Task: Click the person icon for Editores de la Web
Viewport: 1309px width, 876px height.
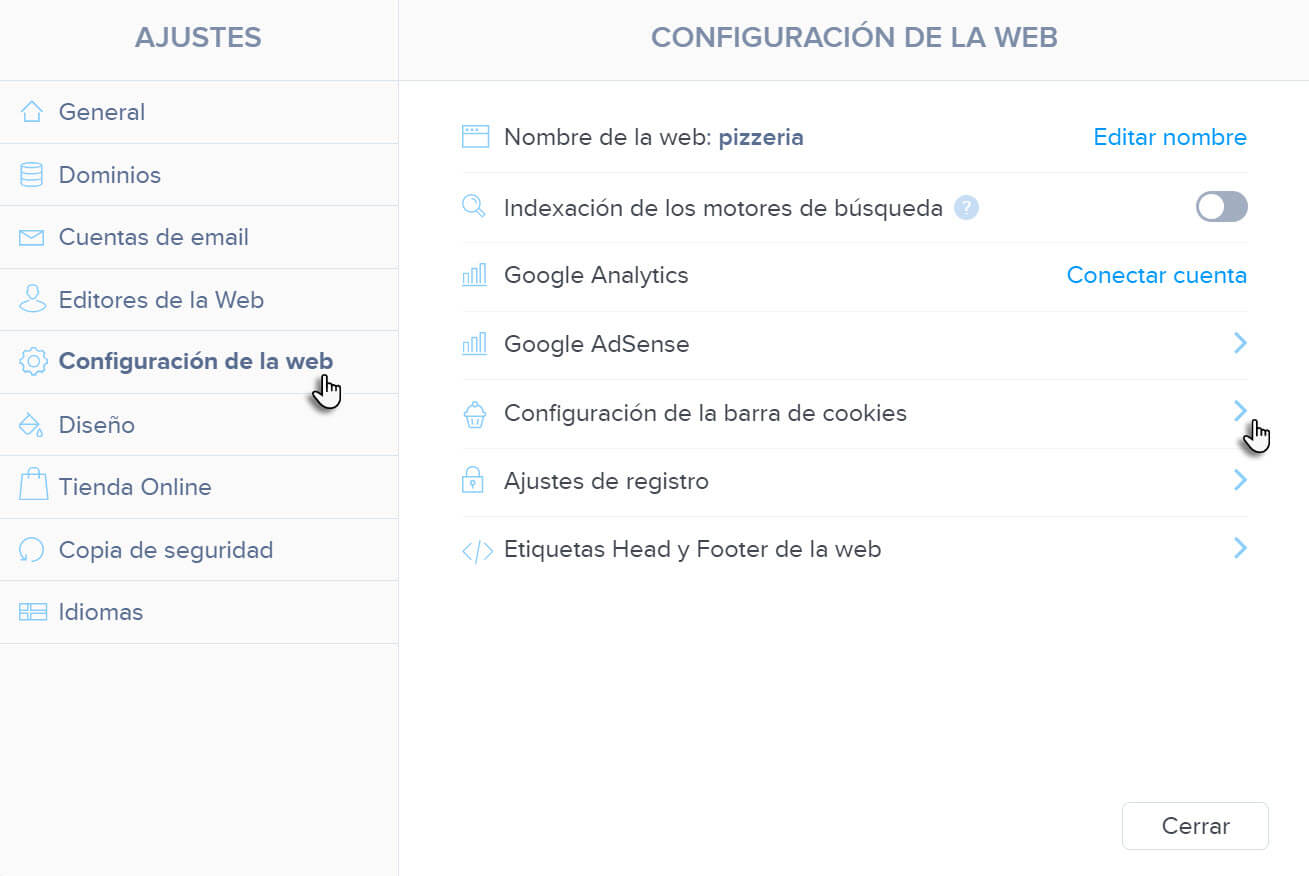Action: pyautogui.click(x=32, y=300)
